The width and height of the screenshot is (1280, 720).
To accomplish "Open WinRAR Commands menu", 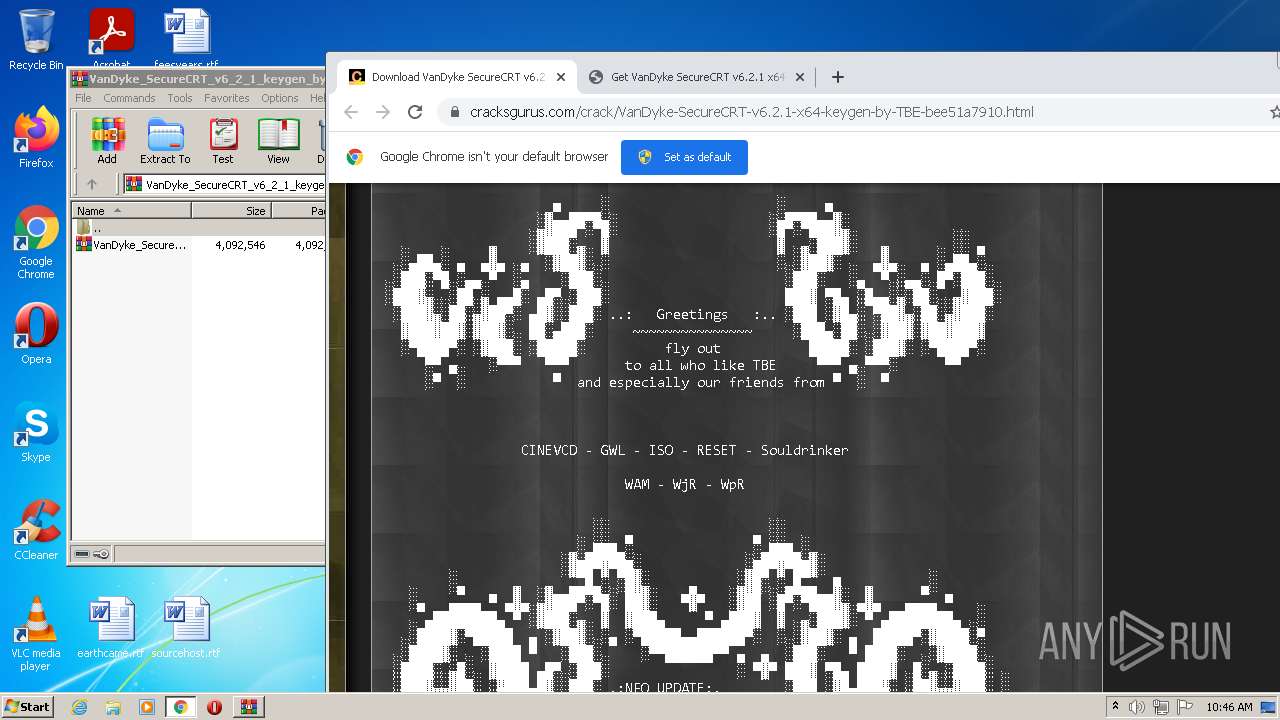I will pyautogui.click(x=129, y=98).
